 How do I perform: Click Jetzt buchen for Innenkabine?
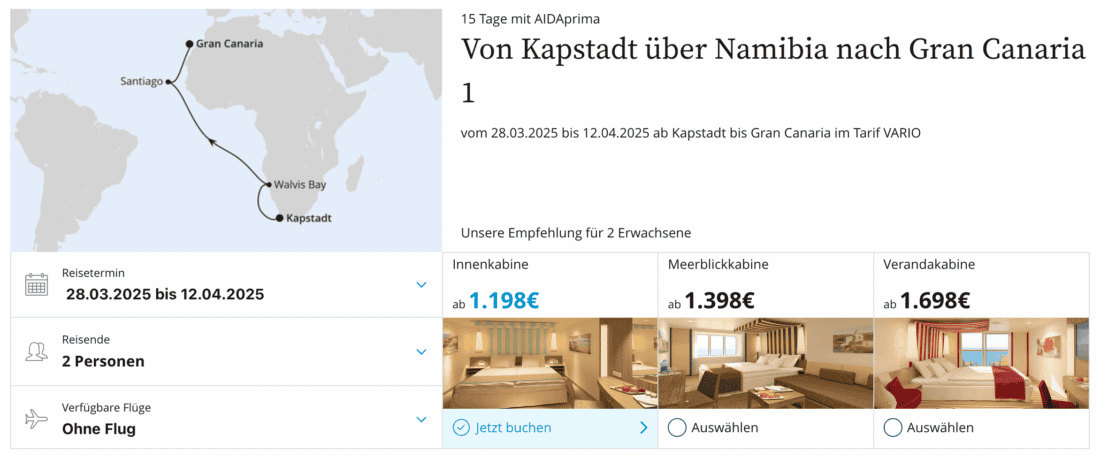point(514,428)
